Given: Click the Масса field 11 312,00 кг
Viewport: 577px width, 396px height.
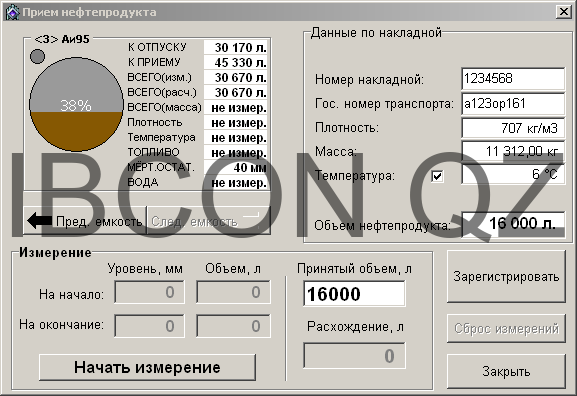Looking at the screenshot, I should [x=513, y=151].
